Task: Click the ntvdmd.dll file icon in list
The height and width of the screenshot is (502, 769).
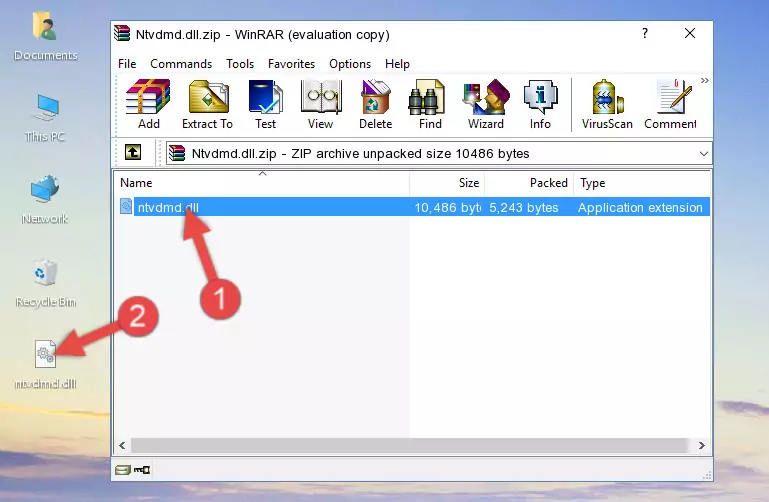Action: 126,206
